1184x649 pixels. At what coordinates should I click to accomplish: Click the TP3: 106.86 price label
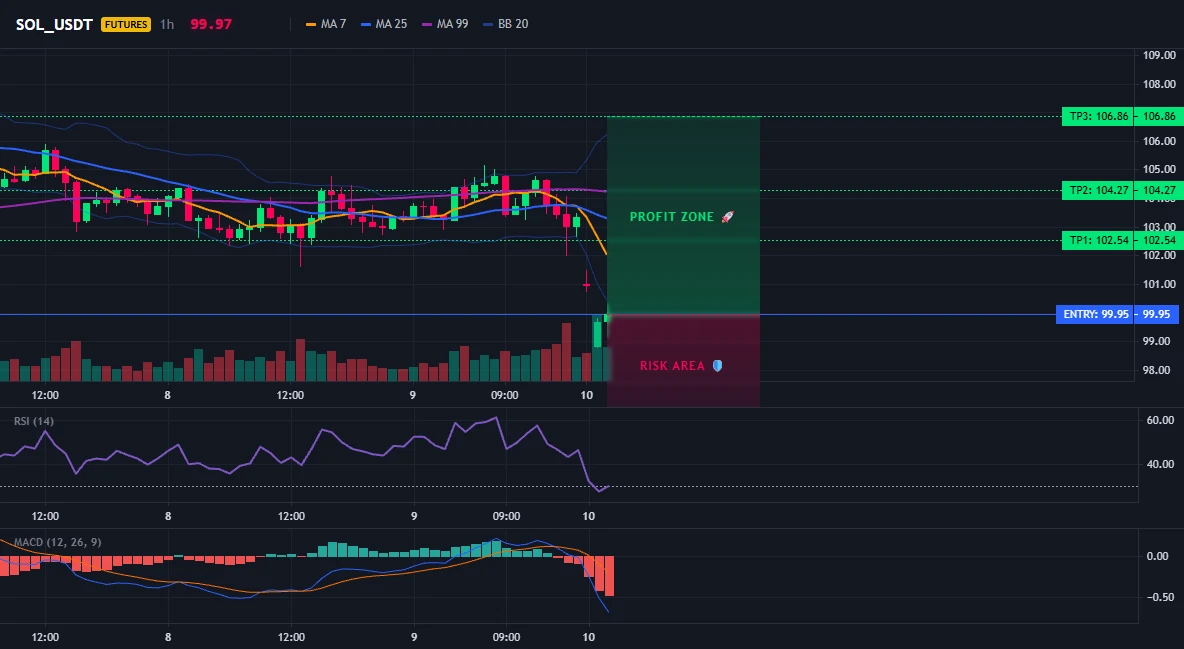pyautogui.click(x=1099, y=116)
